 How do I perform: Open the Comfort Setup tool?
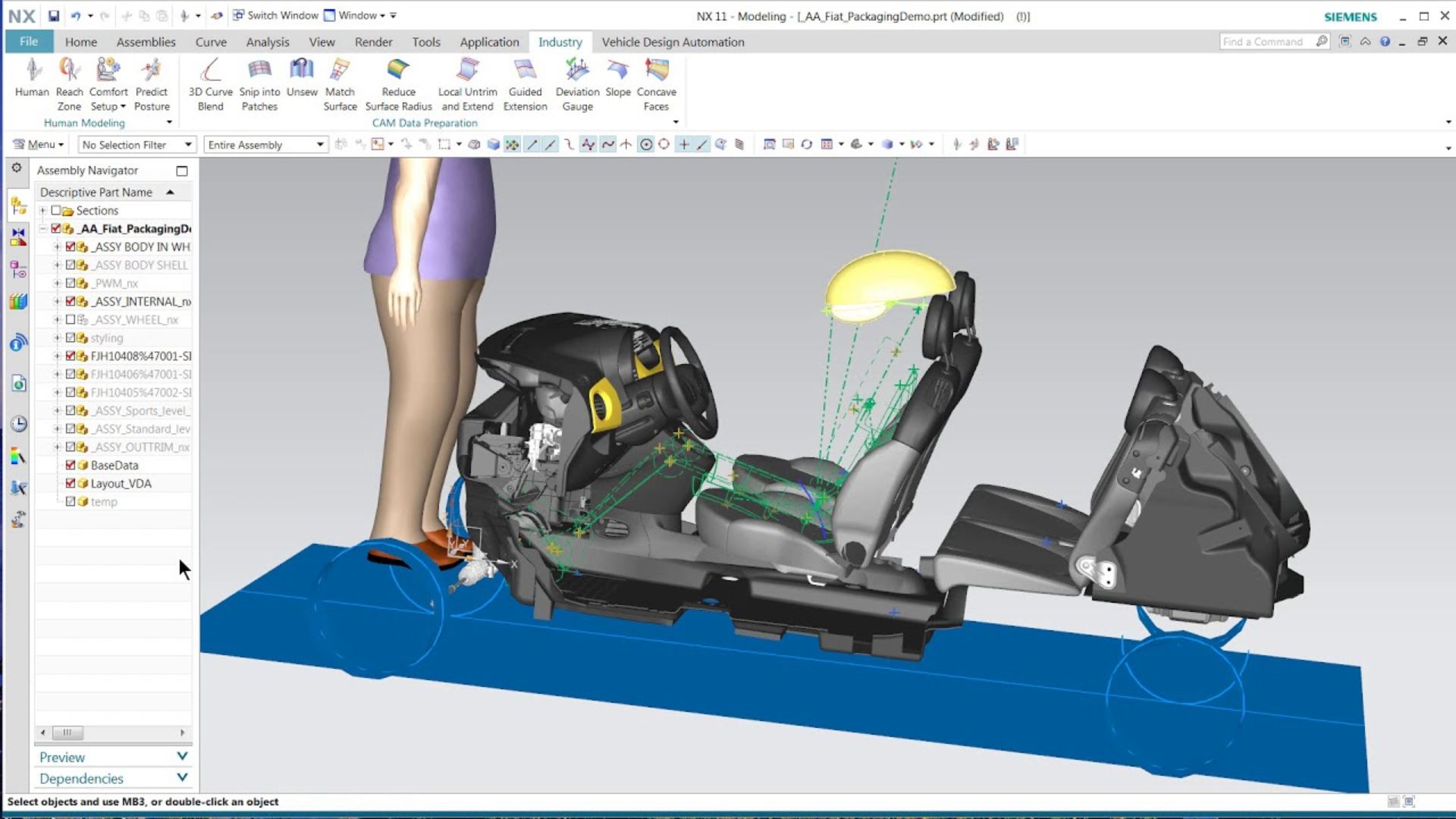(108, 85)
